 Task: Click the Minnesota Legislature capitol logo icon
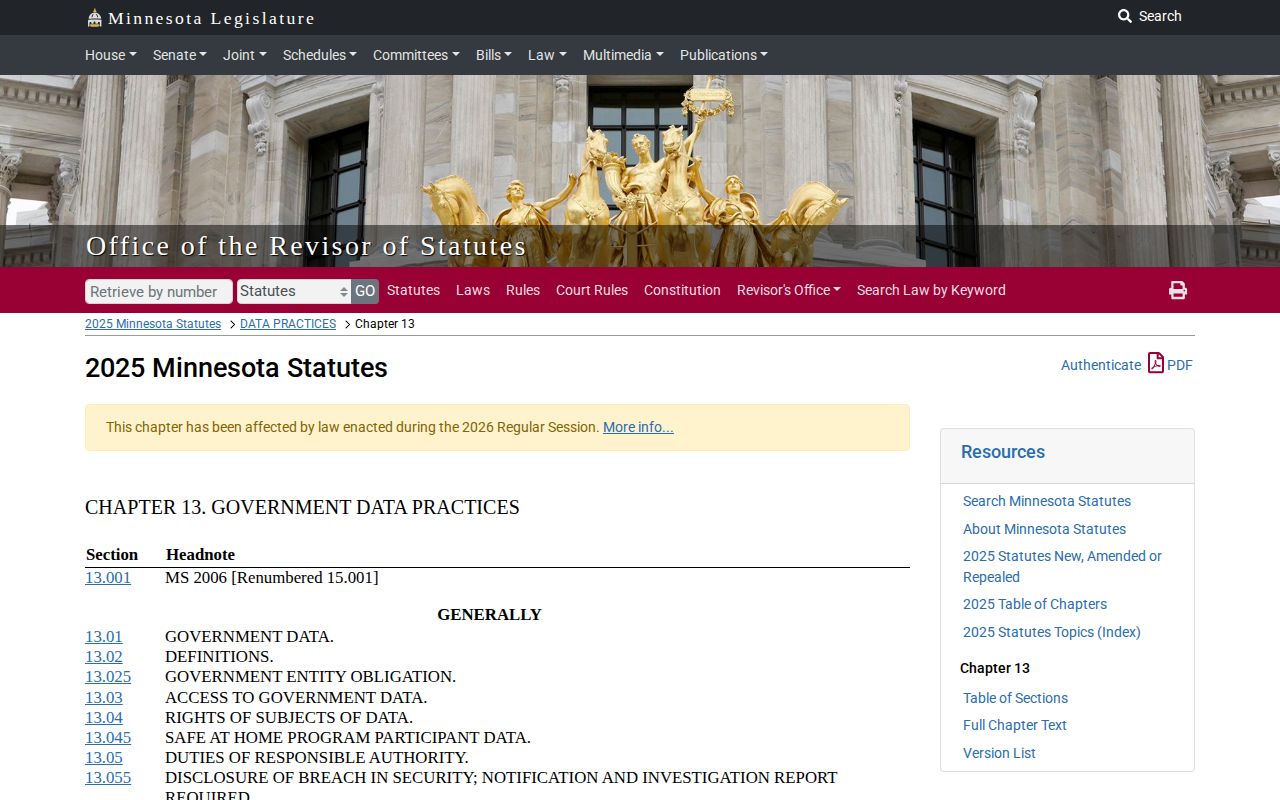click(95, 18)
